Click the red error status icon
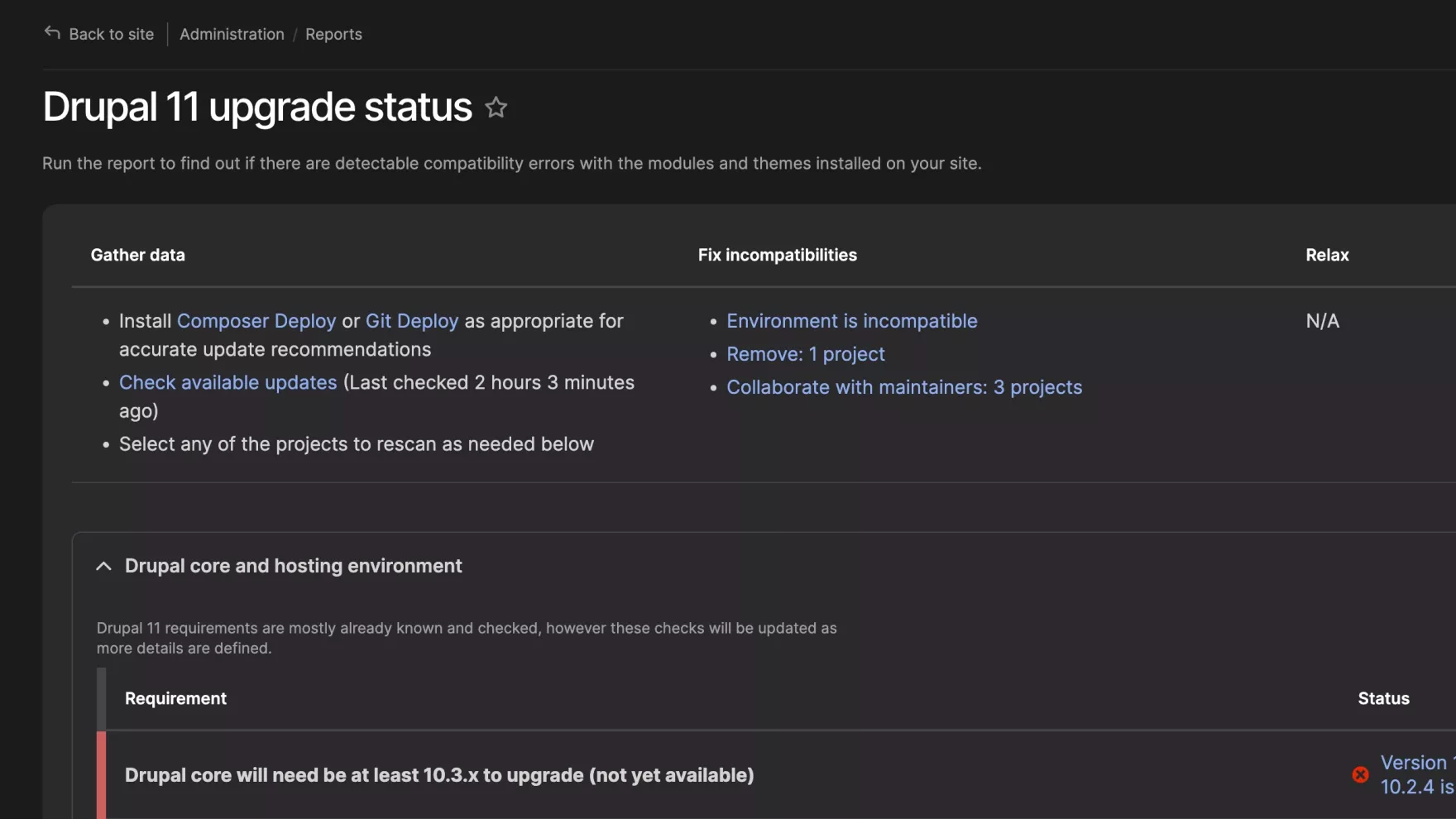This screenshot has height=819, width=1456. click(x=1360, y=775)
